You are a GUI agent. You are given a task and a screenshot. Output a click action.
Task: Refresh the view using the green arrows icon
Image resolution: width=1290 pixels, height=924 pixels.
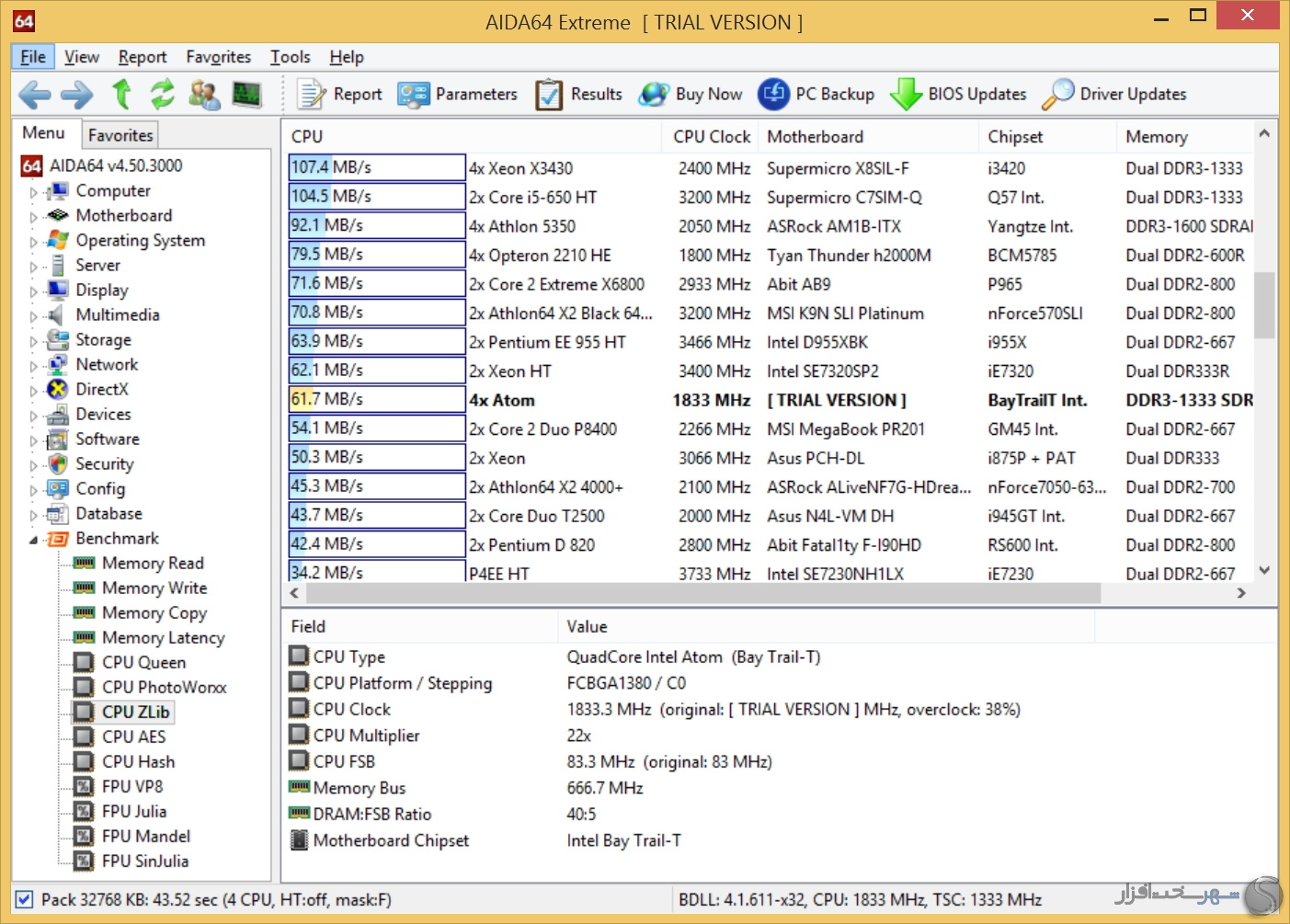(x=163, y=94)
